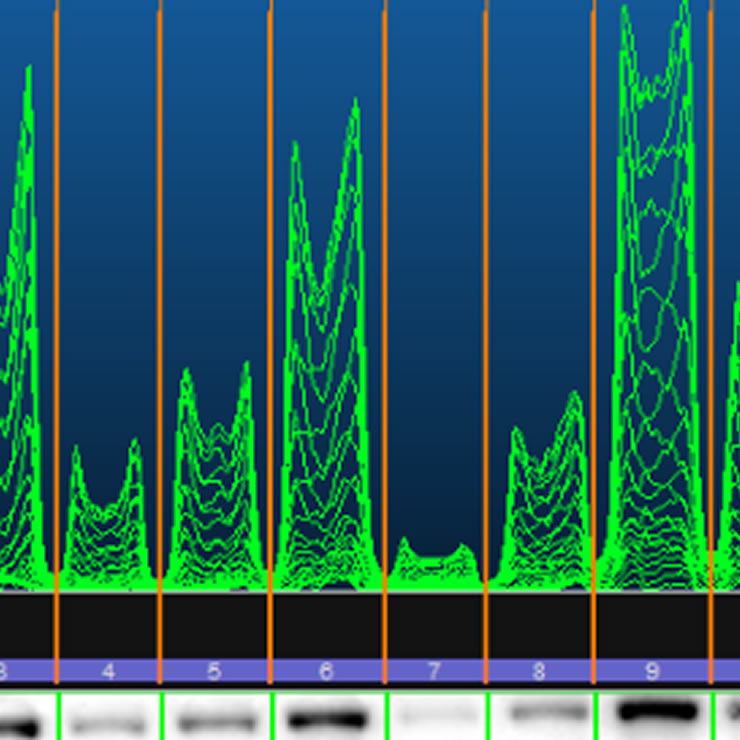Select lane 5 label in purple header
This screenshot has height=740, width=740.
(x=213, y=672)
